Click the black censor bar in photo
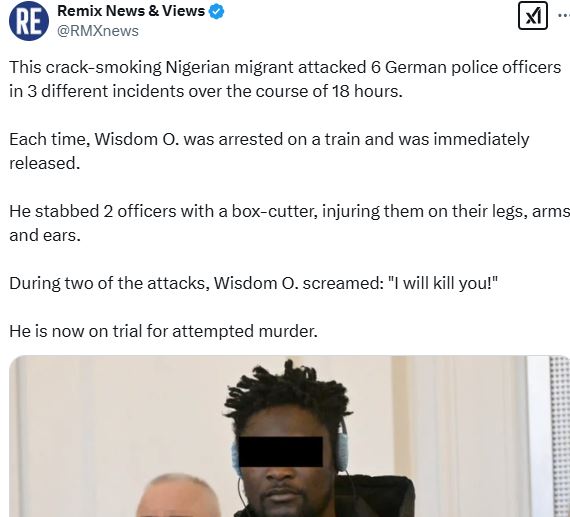Viewport: 570px width, 517px height. (x=280, y=452)
